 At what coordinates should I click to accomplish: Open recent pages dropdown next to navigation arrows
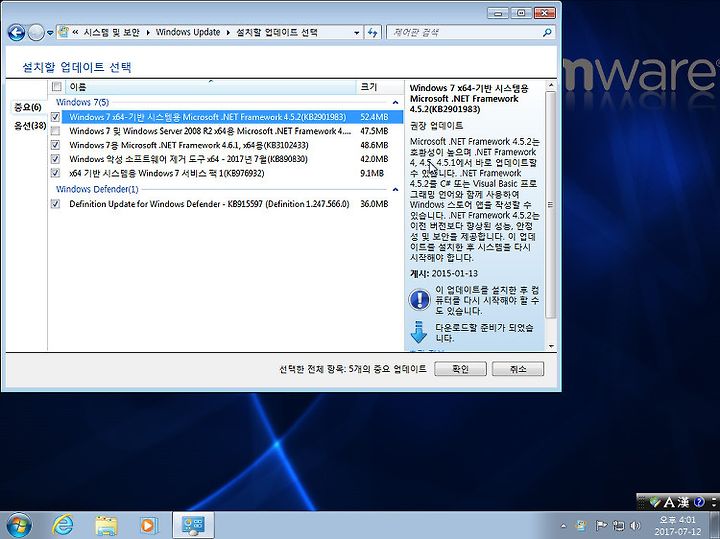[x=50, y=33]
